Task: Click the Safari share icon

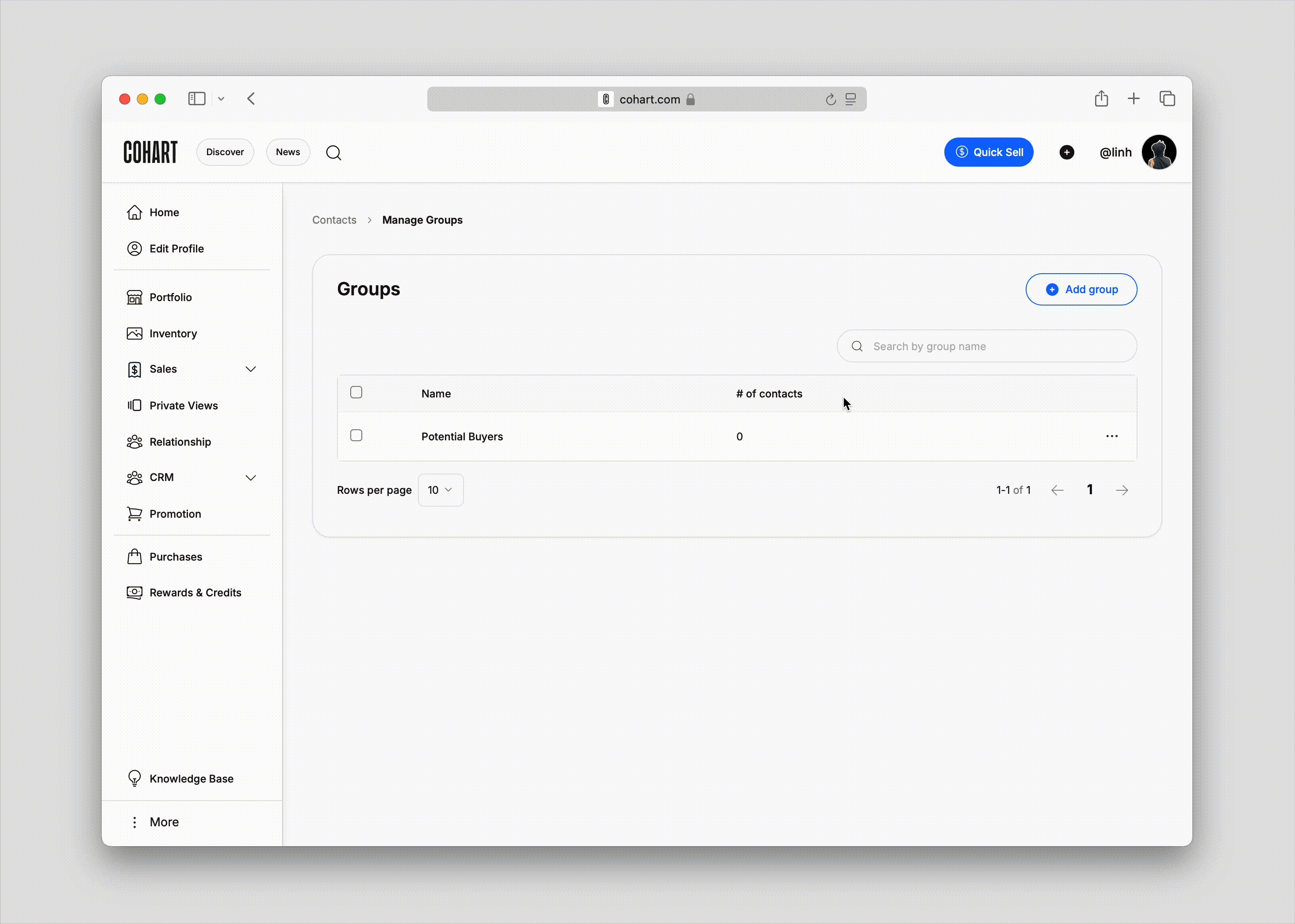Action: pos(1101,99)
